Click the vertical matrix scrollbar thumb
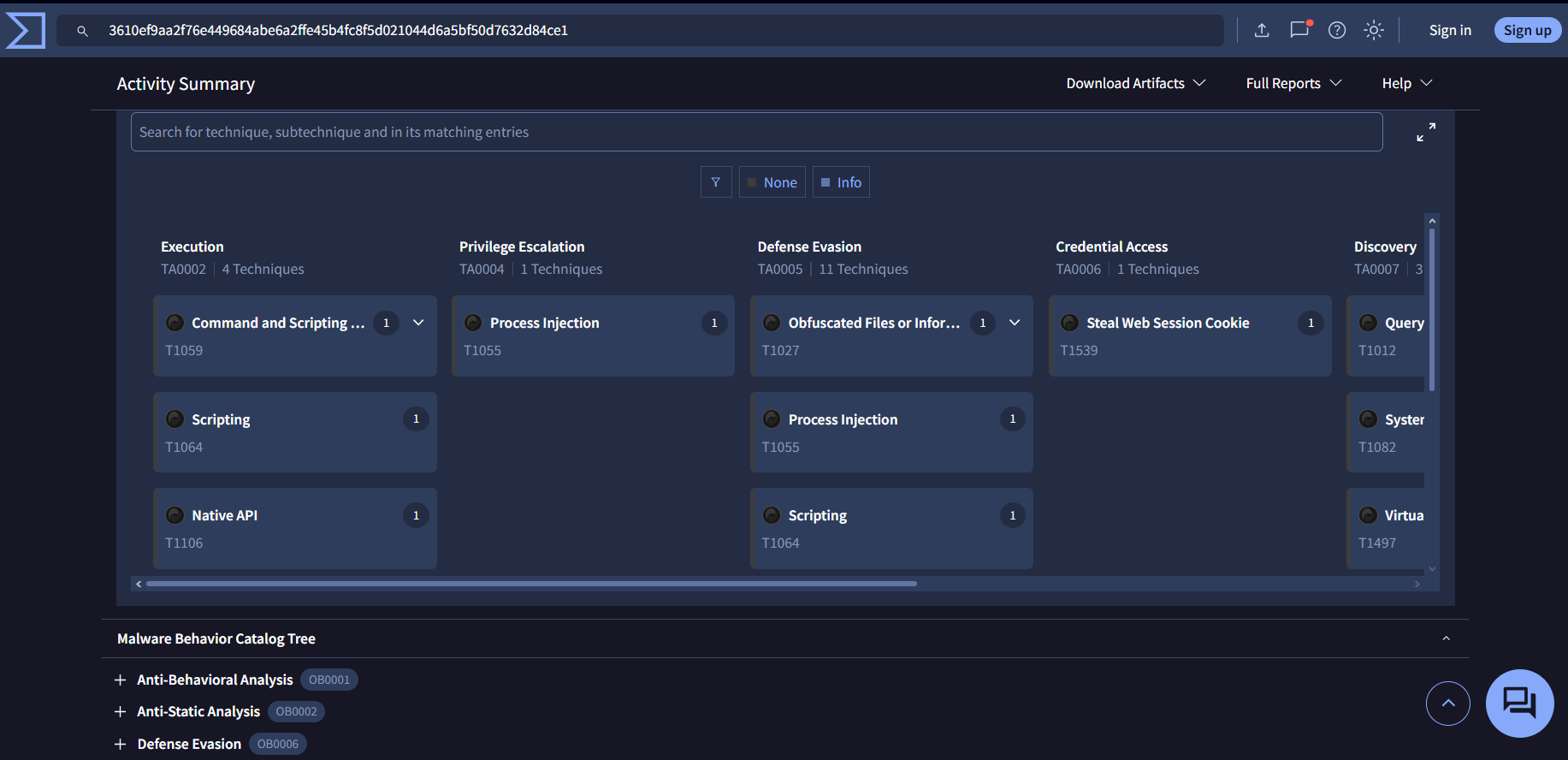The height and width of the screenshot is (760, 1568). (x=1432, y=309)
